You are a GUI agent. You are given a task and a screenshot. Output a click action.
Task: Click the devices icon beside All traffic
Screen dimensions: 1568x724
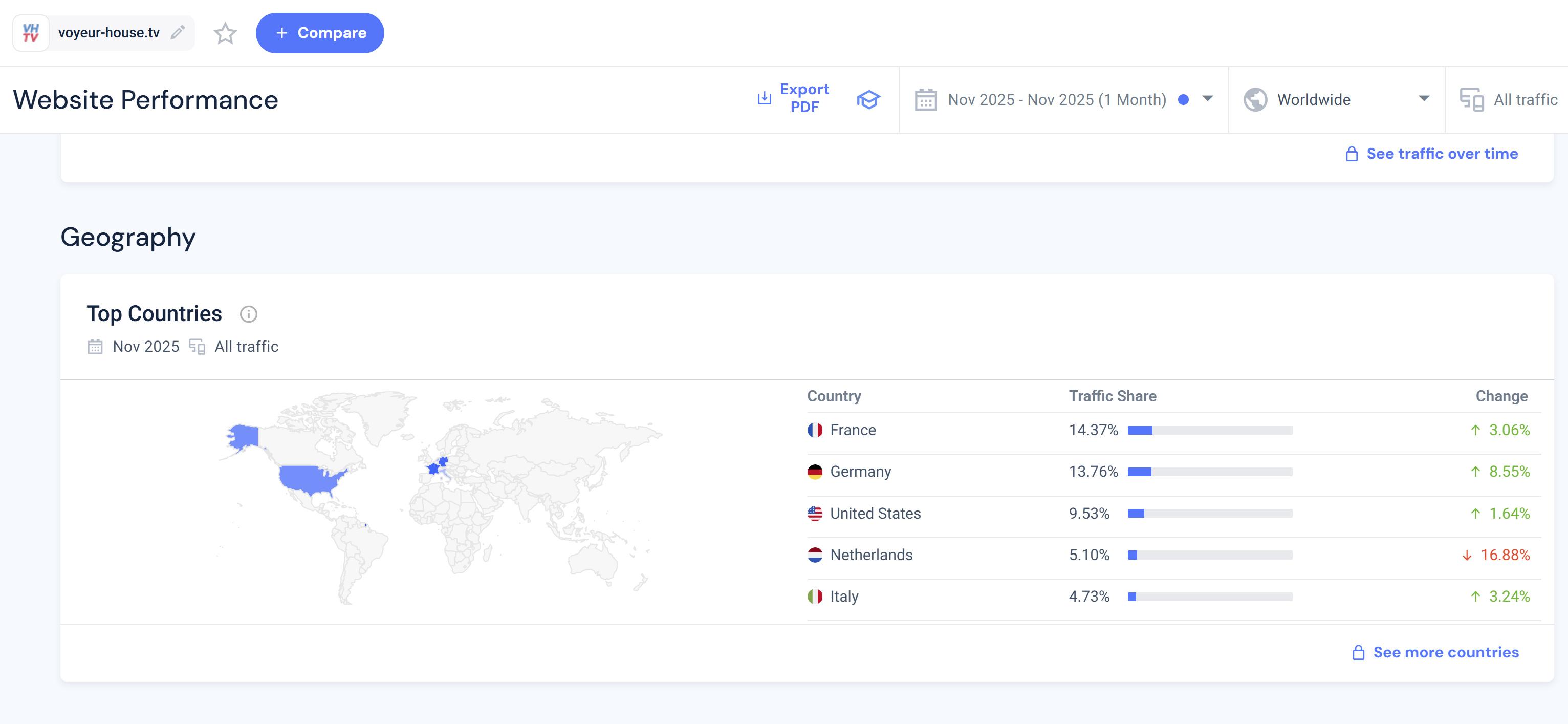tap(1471, 100)
